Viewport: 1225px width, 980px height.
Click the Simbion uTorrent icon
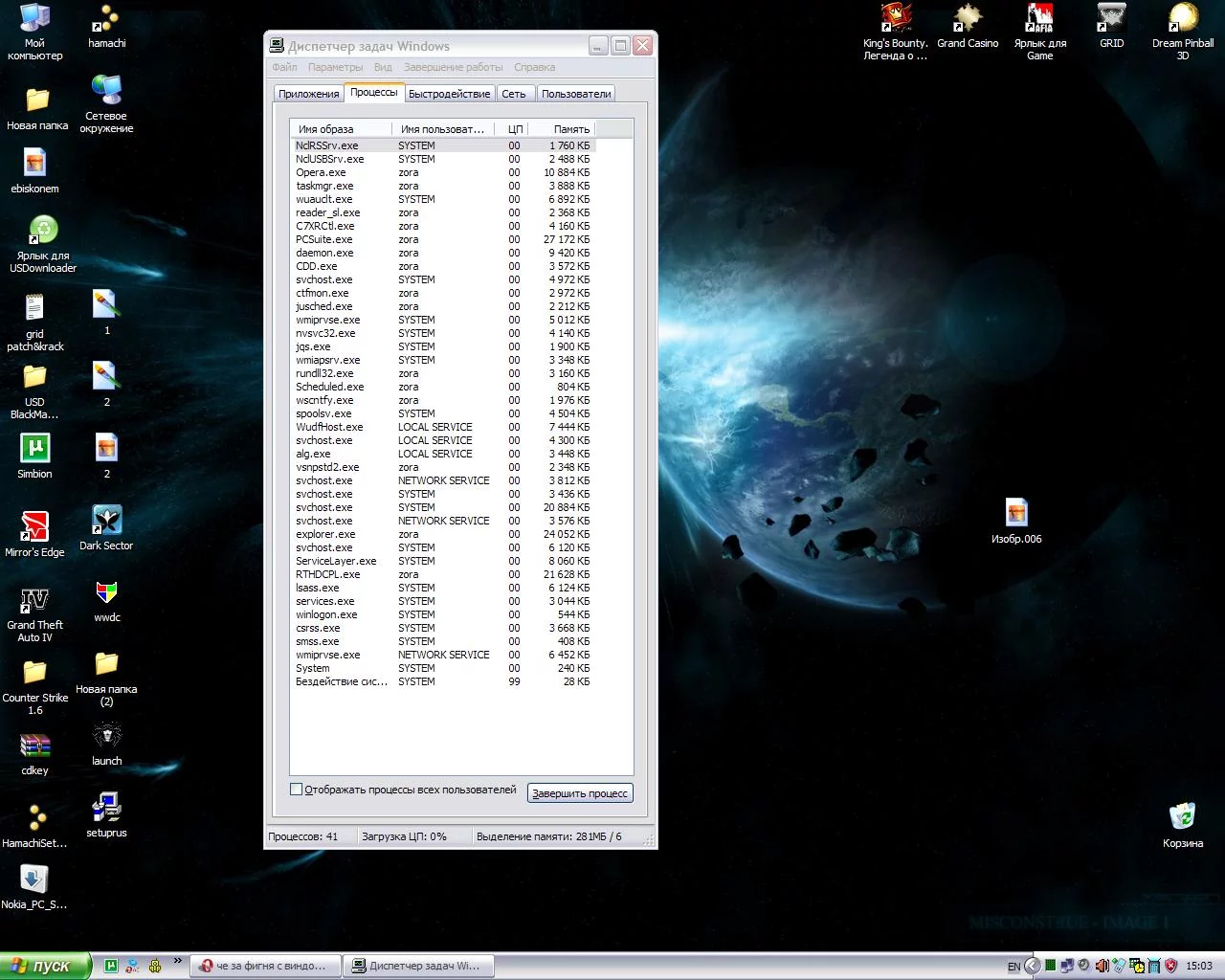pos(34,449)
